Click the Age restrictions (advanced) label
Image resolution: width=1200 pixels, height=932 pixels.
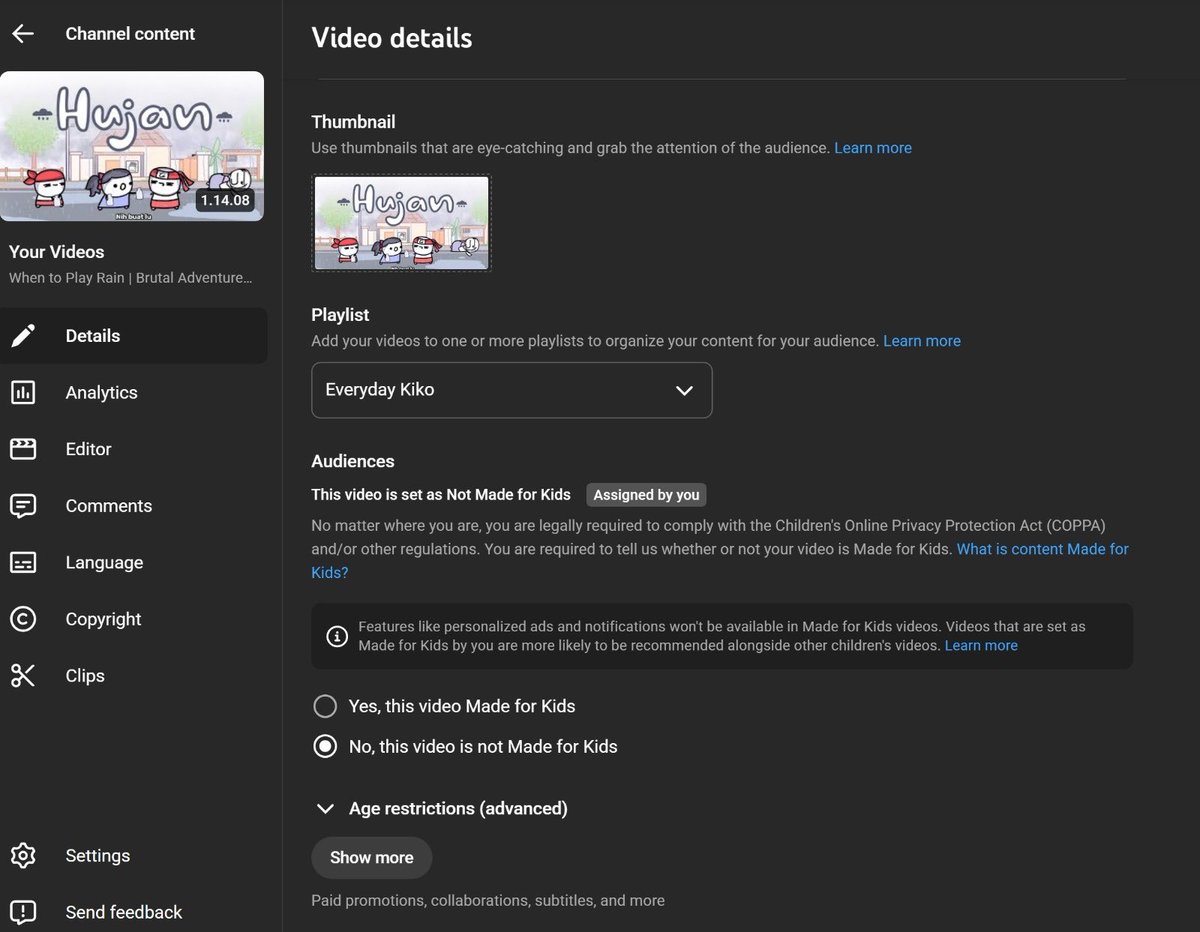[x=458, y=808]
